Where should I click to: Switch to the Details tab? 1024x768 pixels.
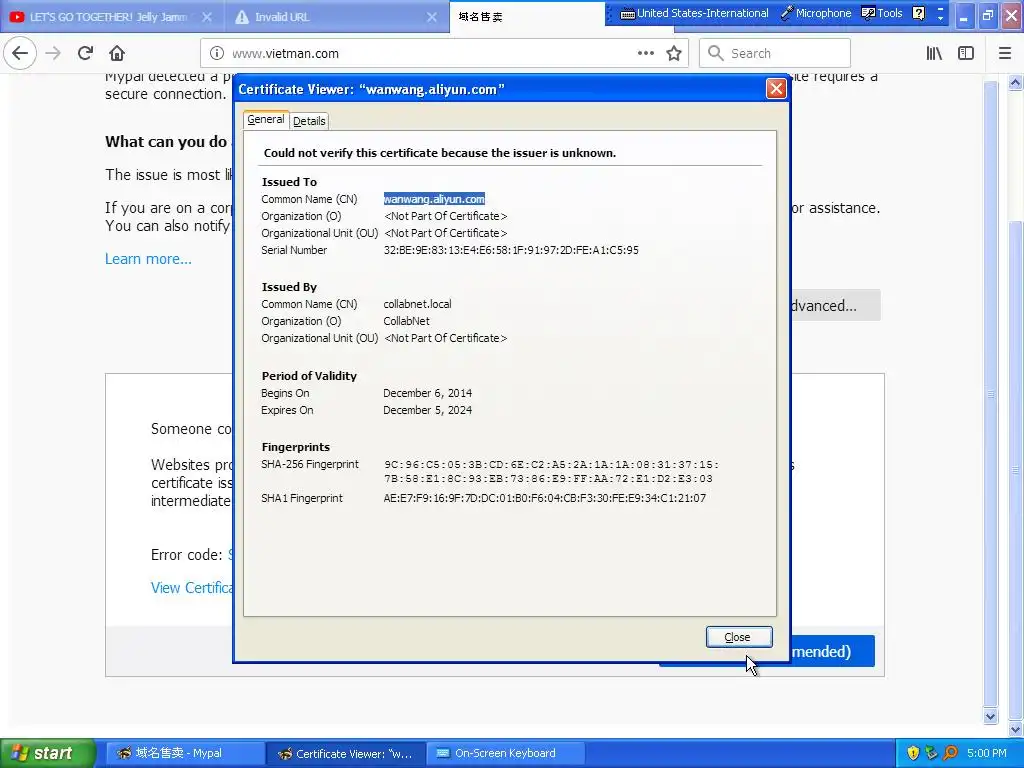tap(309, 121)
